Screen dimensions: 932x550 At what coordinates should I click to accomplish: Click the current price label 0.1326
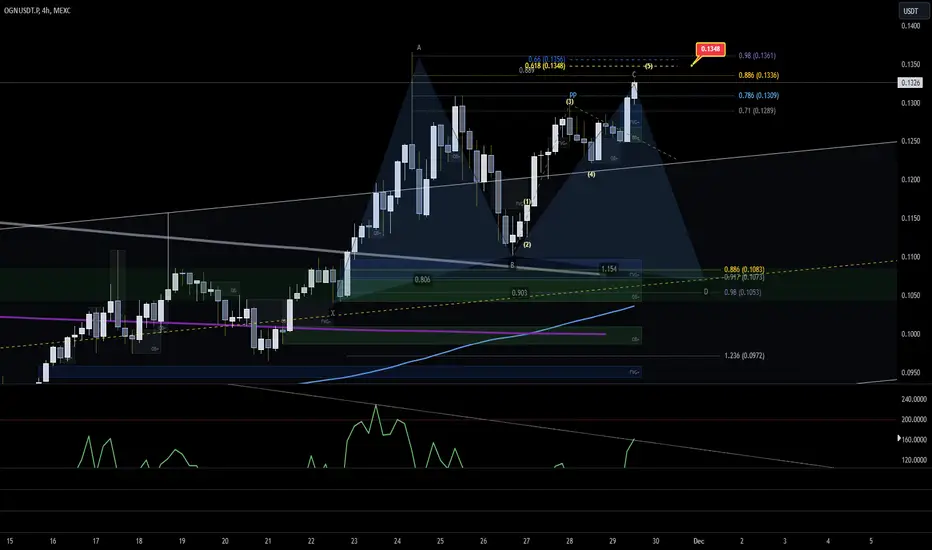point(910,83)
